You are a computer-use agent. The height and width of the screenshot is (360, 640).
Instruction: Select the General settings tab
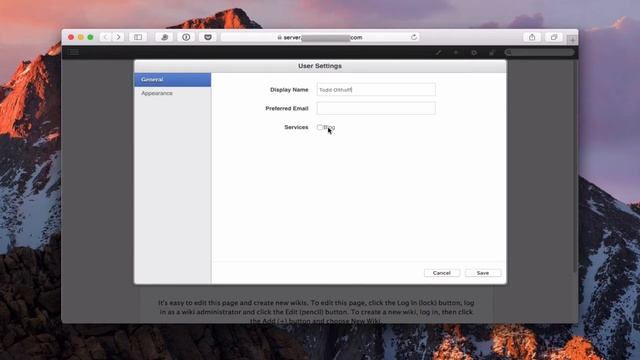[x=173, y=80]
